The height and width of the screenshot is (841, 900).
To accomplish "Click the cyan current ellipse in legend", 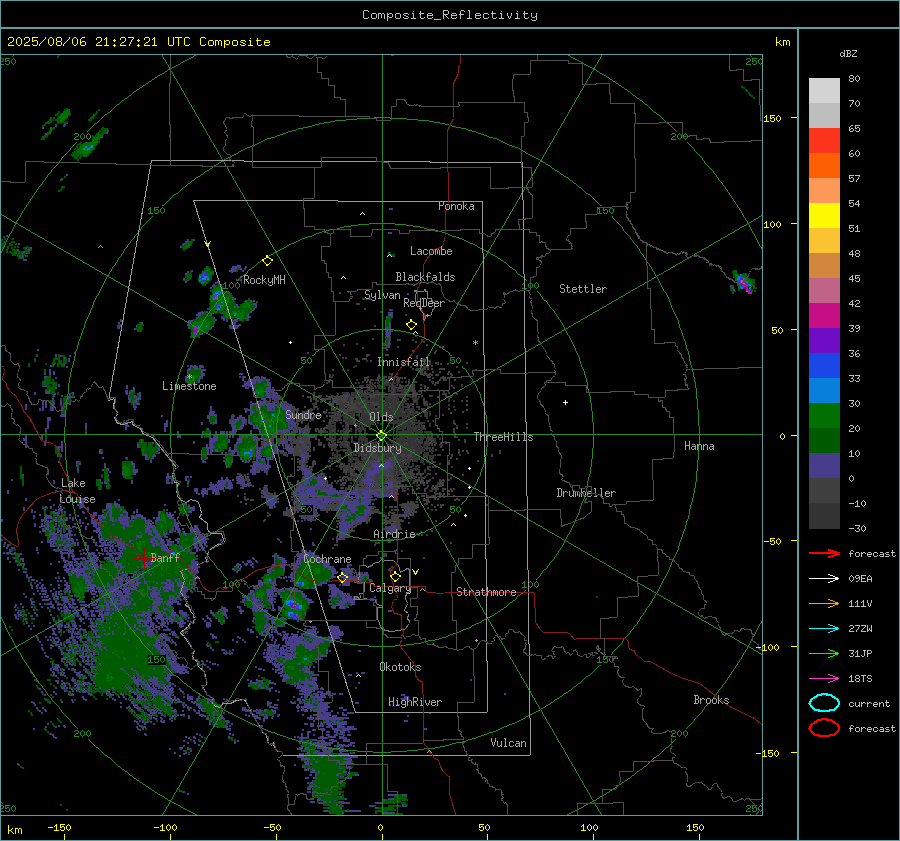I will (x=824, y=703).
